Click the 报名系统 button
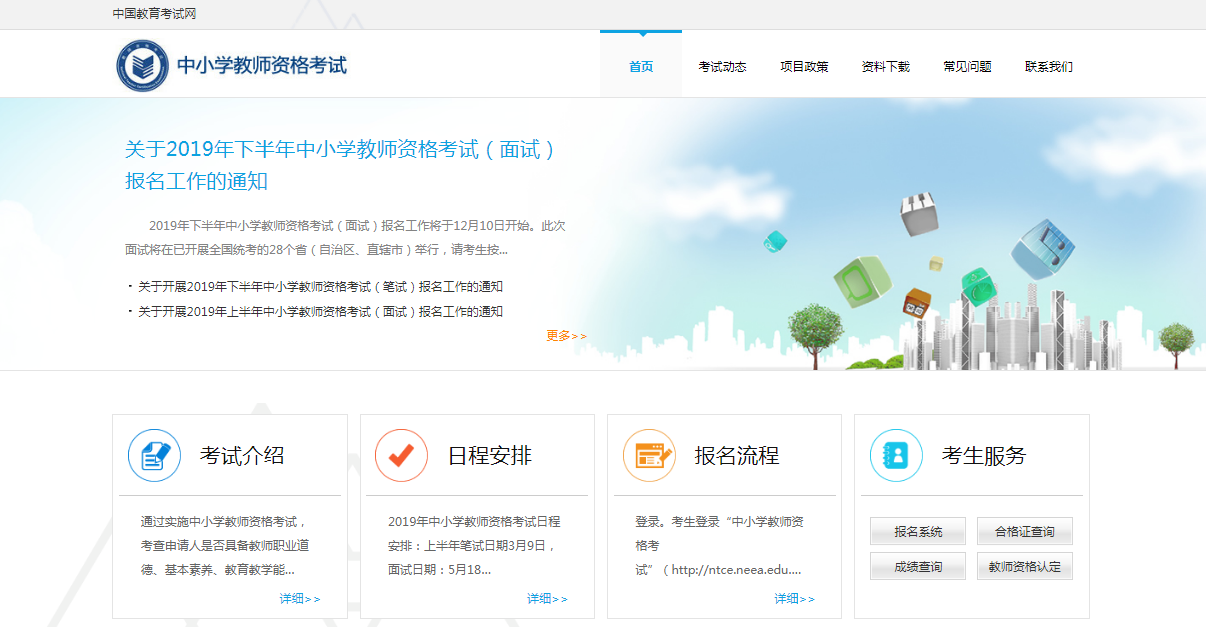 [917, 531]
